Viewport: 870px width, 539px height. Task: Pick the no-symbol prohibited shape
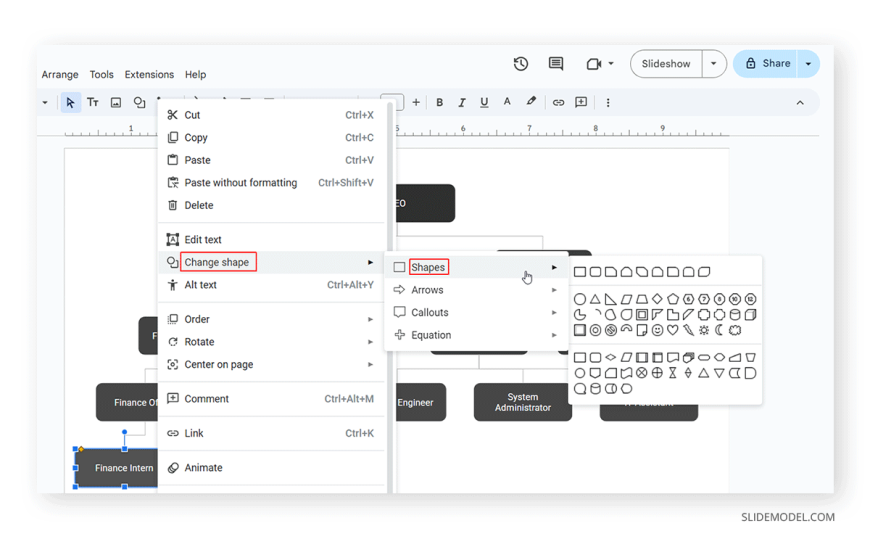[611, 330]
